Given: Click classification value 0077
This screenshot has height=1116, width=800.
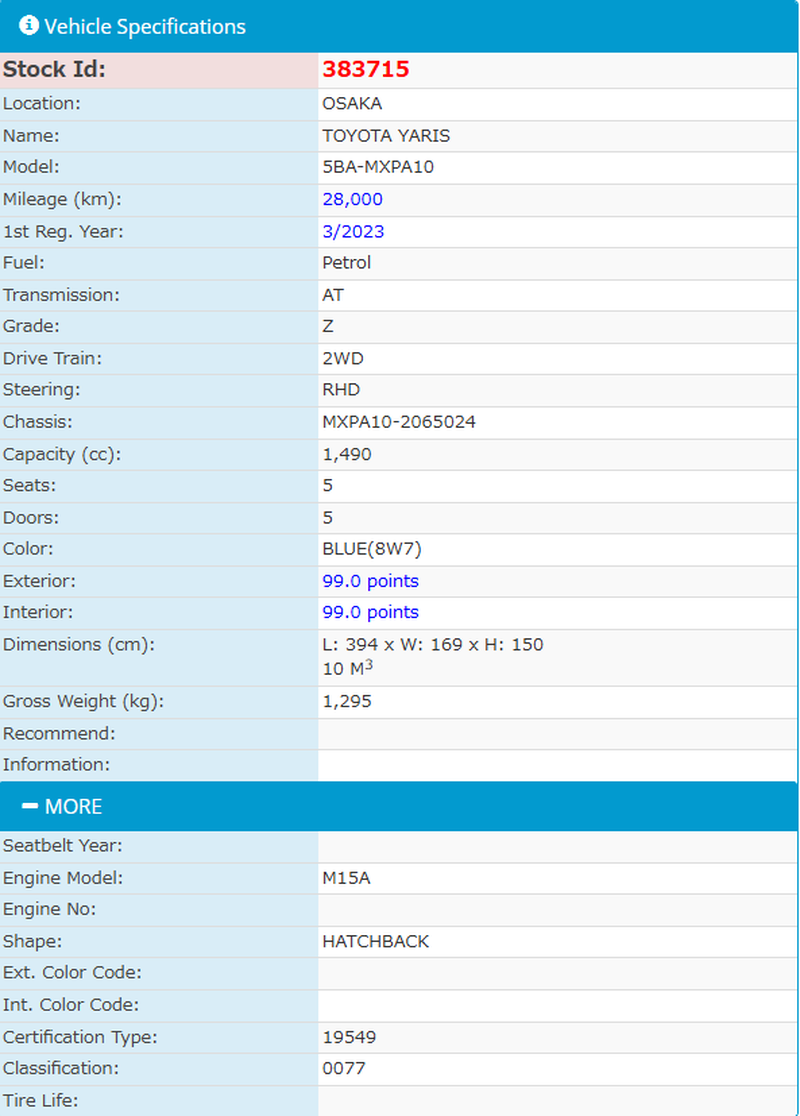Looking at the screenshot, I should [343, 1068].
